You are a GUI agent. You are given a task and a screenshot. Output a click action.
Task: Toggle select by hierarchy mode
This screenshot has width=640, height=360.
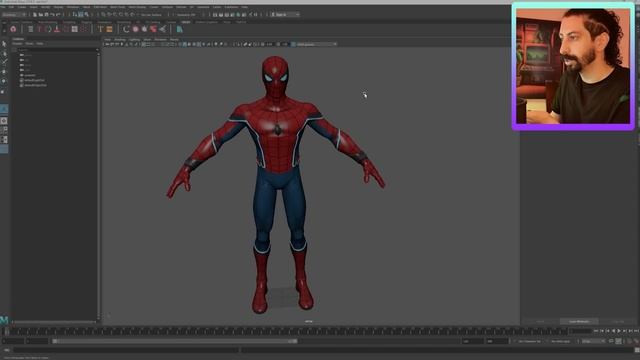(75, 15)
